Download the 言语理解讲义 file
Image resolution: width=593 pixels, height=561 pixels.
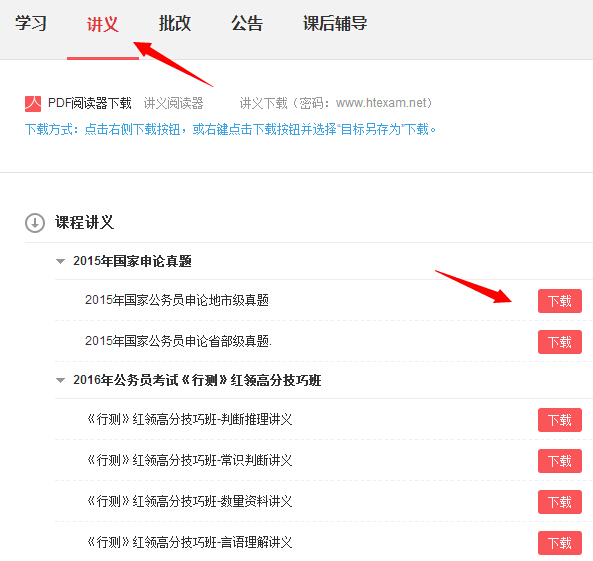click(560, 543)
